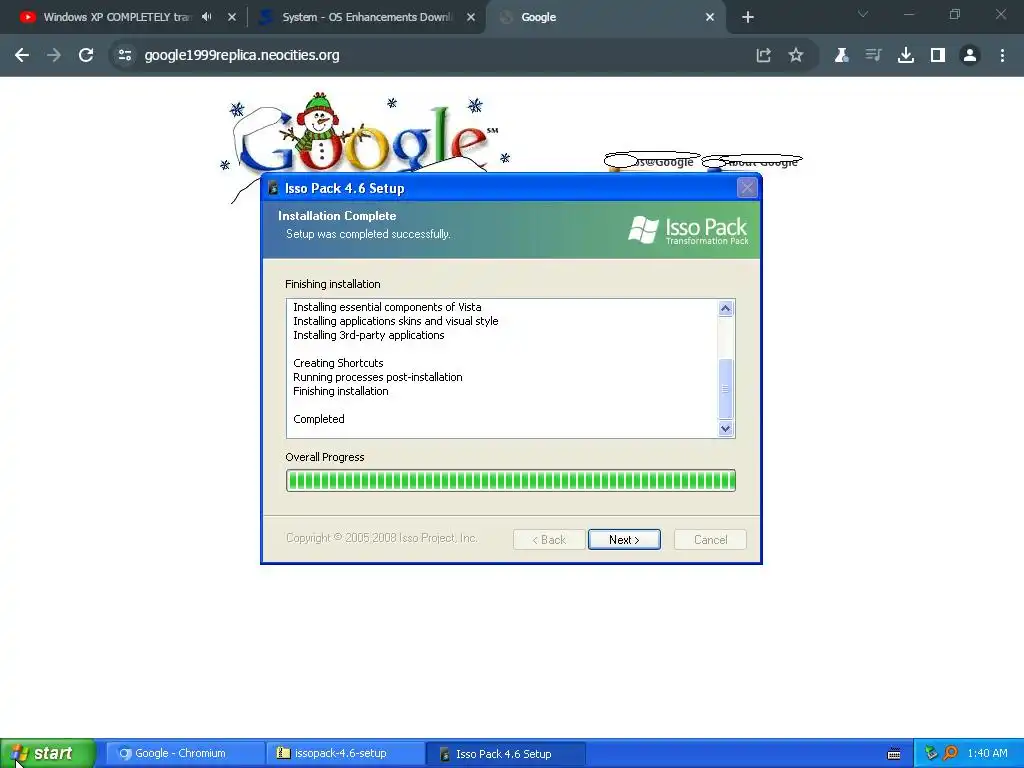Click 'Installing applications skins and visual style' line

[x=396, y=321]
